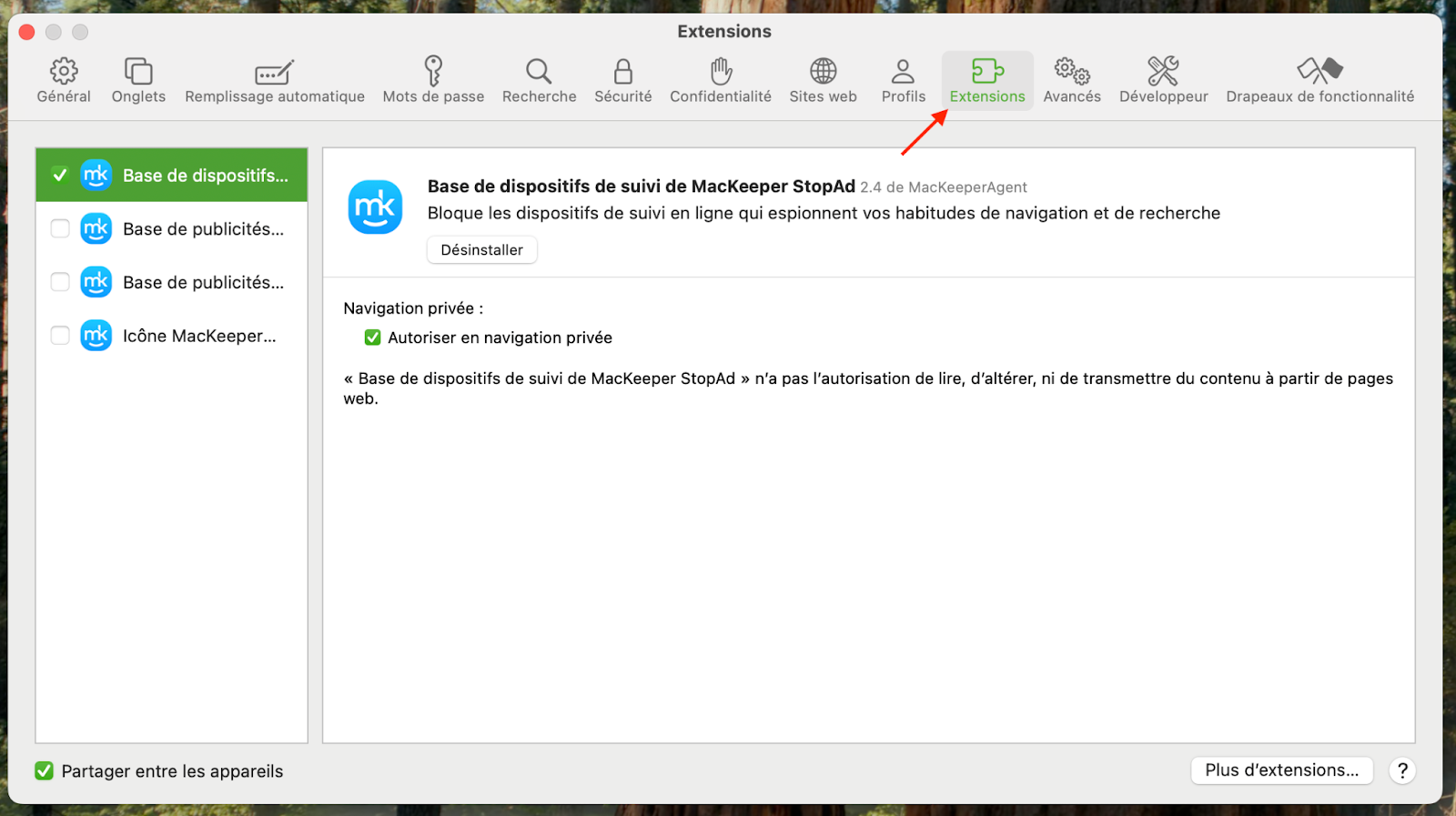Enable the Icône MacKeeper extension checkbox
Viewport: 1456px width, 816px height.
point(60,336)
